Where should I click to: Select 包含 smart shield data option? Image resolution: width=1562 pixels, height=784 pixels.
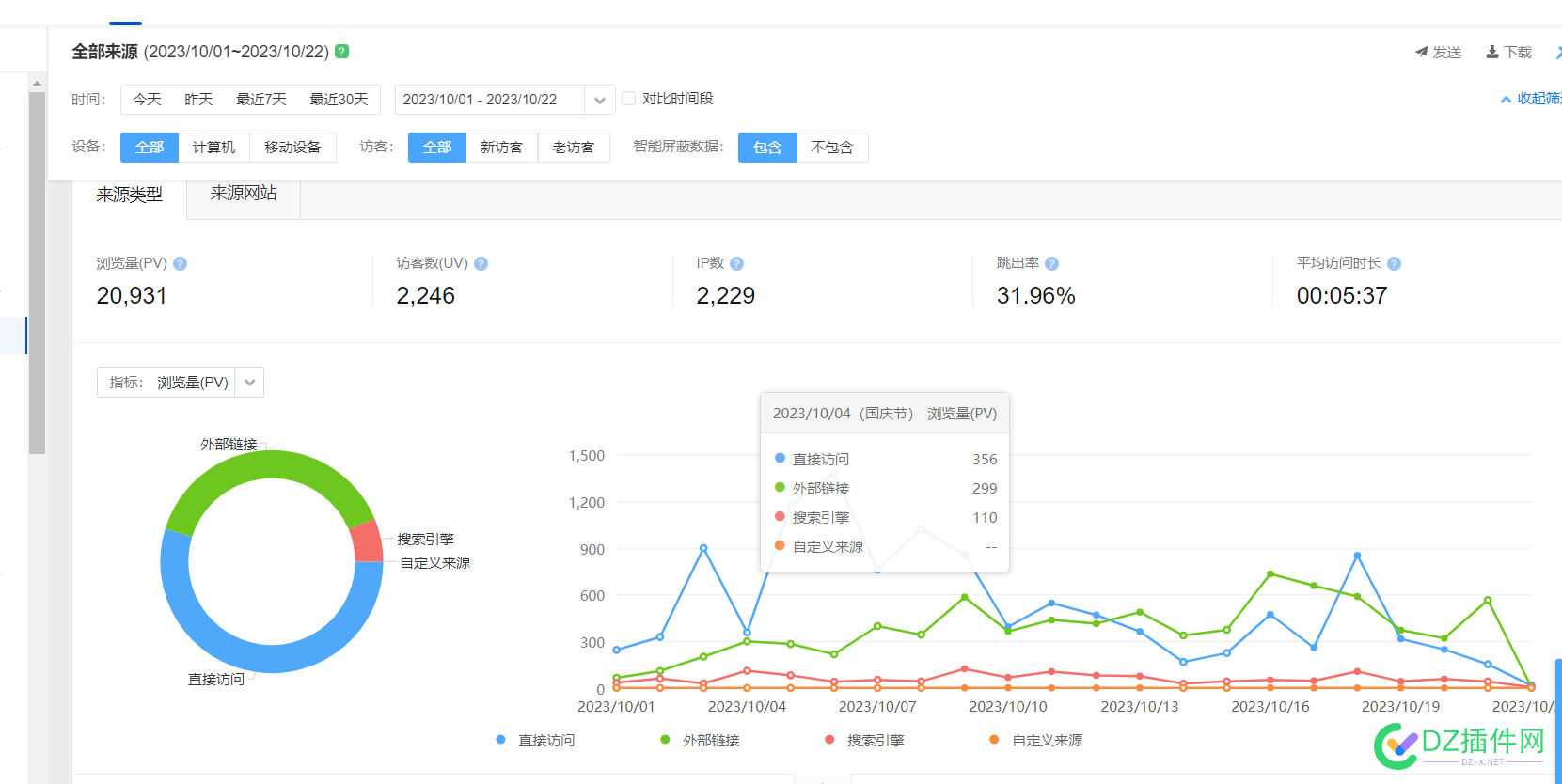(x=767, y=148)
